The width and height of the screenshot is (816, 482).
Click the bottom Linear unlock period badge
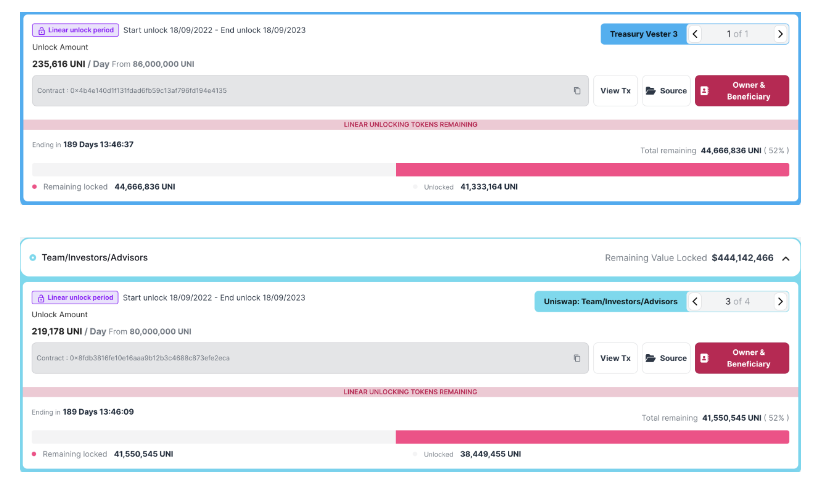[x=75, y=298]
